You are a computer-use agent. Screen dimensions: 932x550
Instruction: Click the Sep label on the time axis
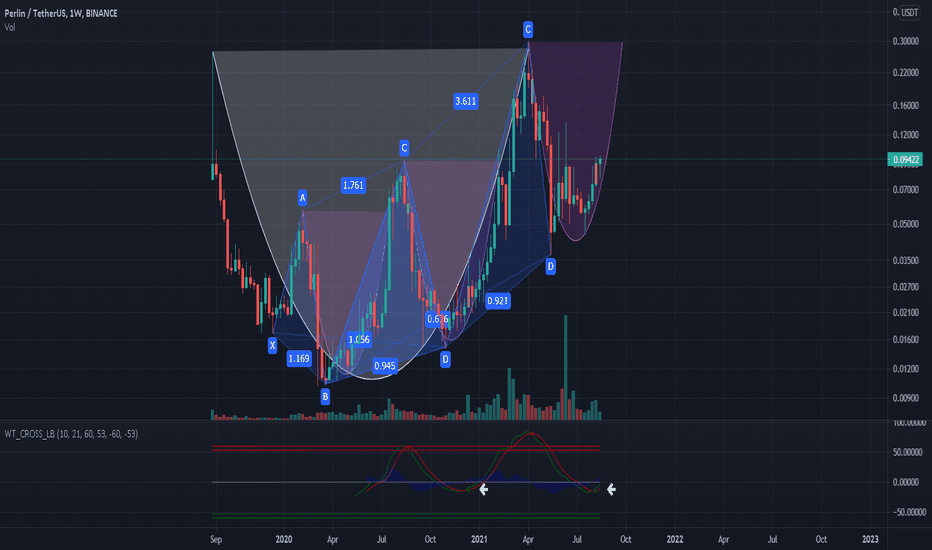216,539
